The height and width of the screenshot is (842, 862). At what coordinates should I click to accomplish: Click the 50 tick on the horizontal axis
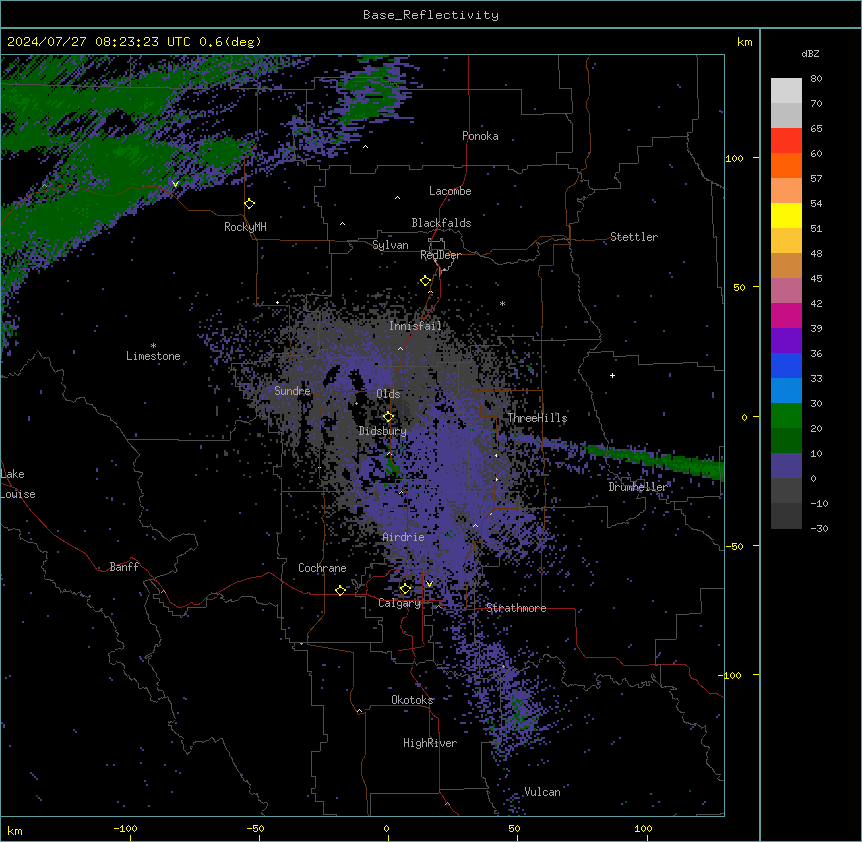pos(514,828)
